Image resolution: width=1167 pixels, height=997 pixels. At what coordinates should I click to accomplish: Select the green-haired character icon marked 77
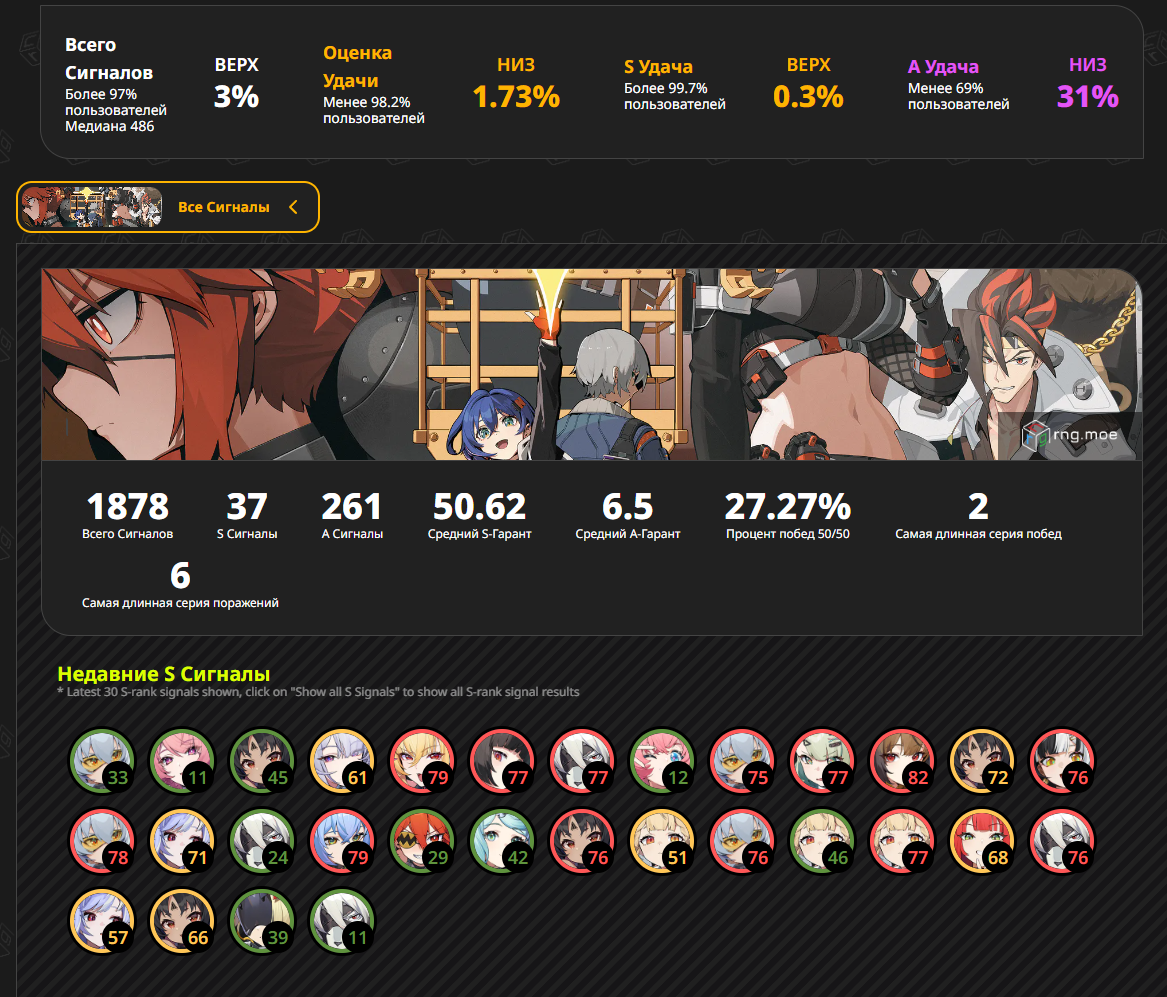822,760
